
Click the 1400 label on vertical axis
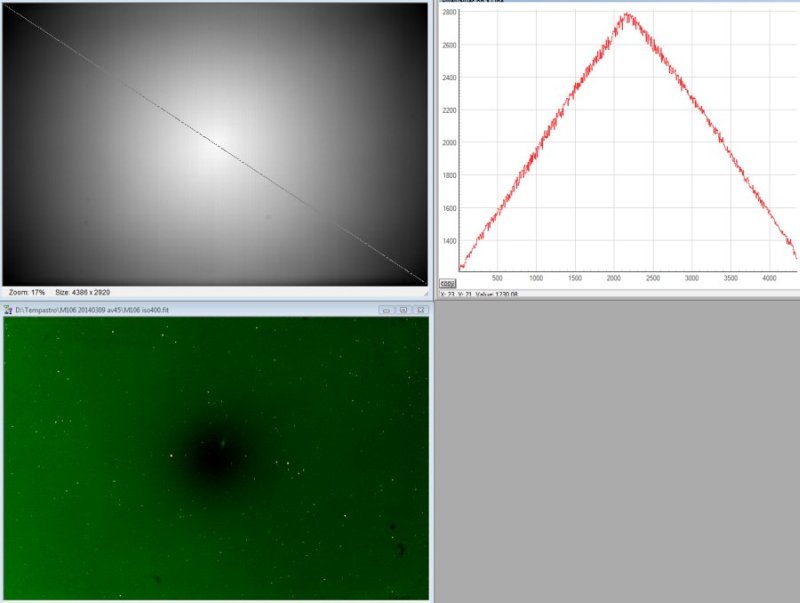coord(449,241)
